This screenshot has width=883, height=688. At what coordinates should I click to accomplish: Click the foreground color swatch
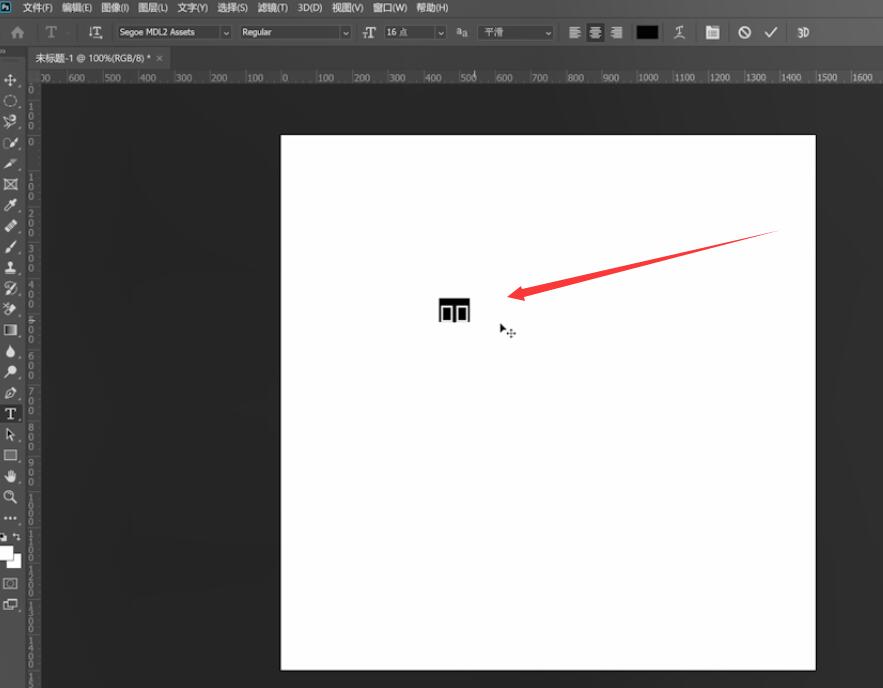[6, 552]
